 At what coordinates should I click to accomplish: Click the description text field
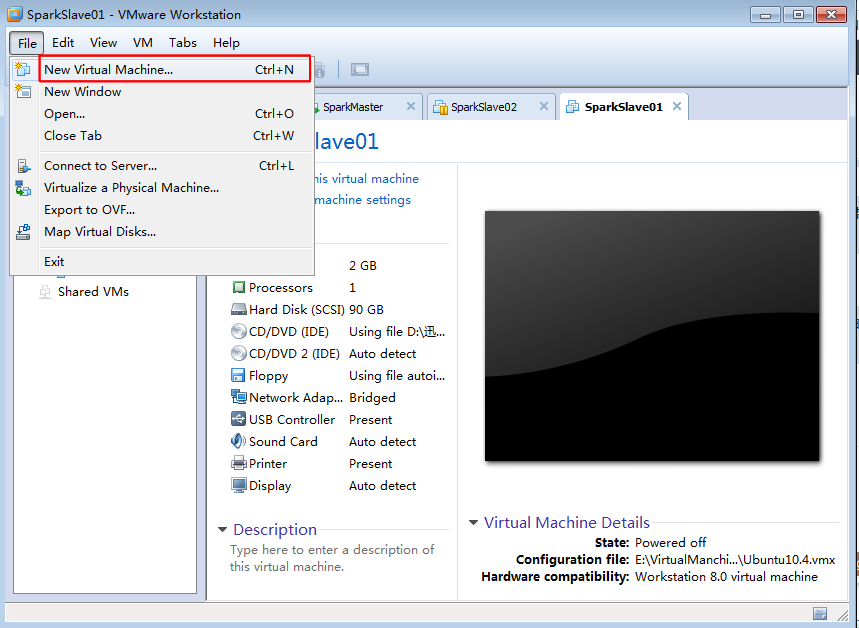point(332,558)
